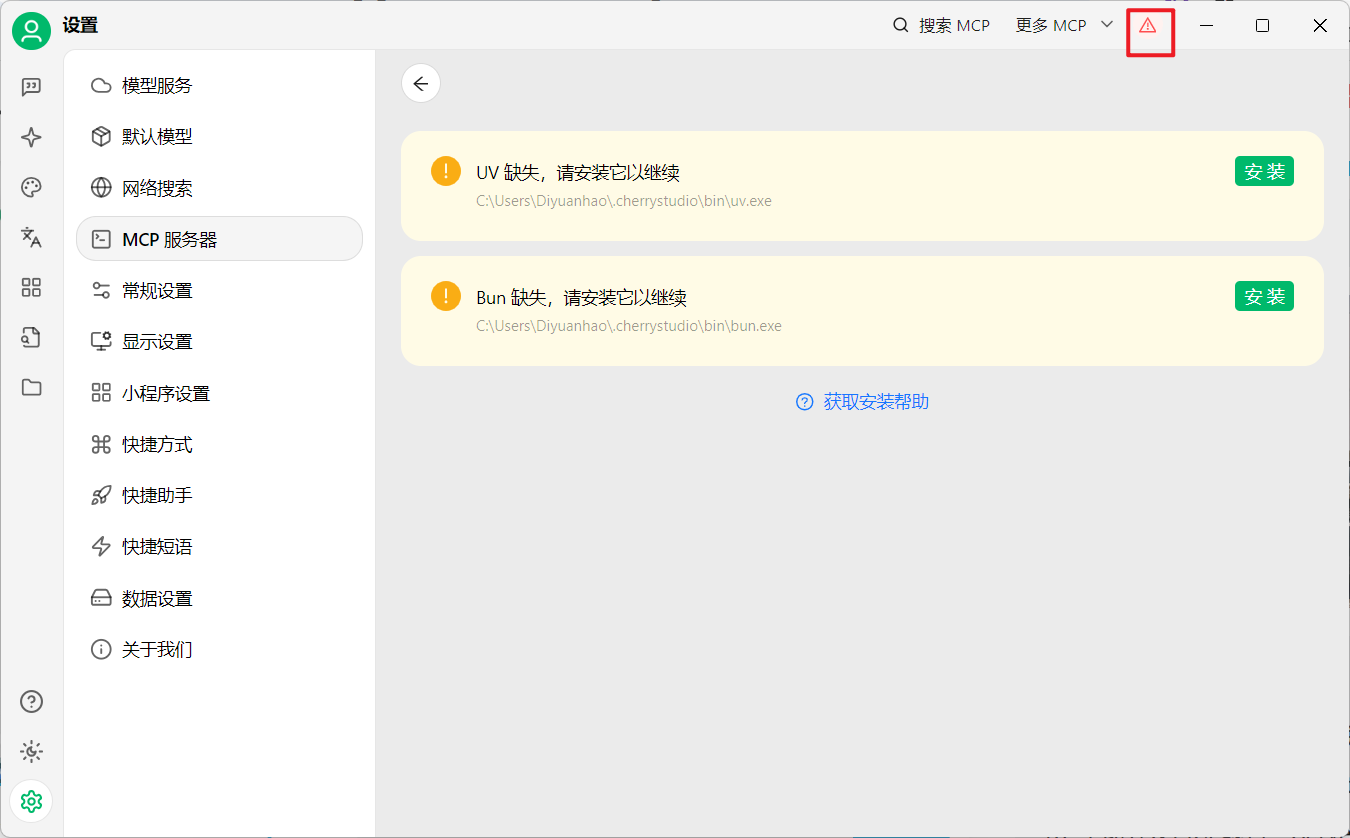Click the drive icon beside 数据设置
1350x838 pixels.
[x=101, y=598]
